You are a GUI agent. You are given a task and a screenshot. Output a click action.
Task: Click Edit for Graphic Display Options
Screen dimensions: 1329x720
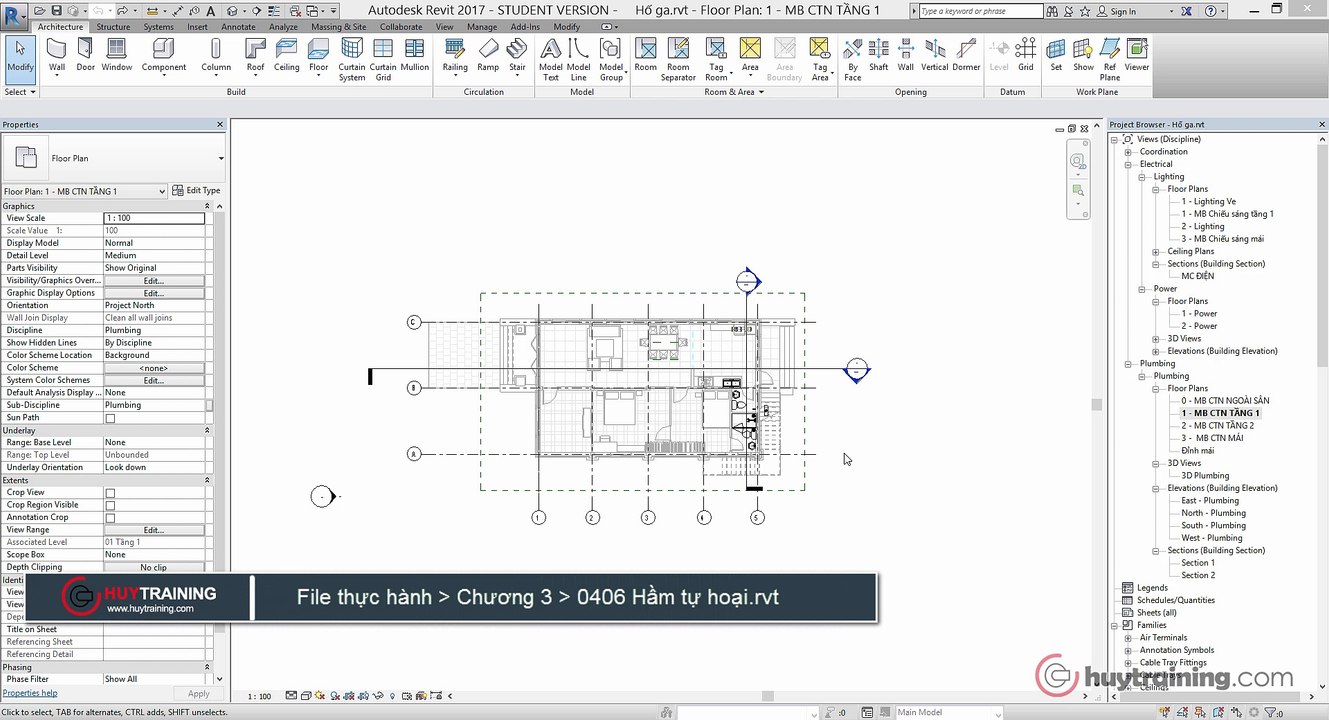coord(153,293)
